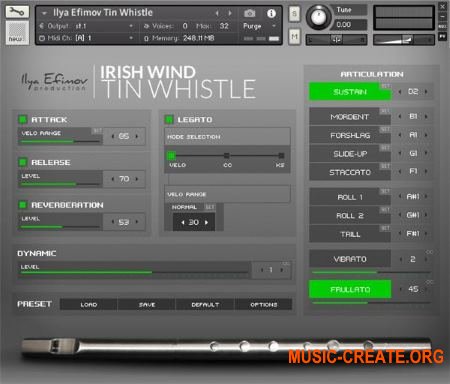Click the Release level slider
Screen dimensions: 450x384
tap(60, 184)
